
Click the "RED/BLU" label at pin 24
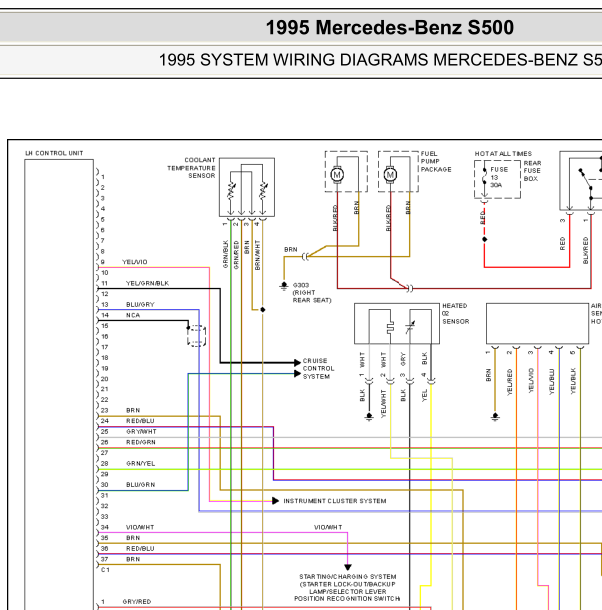point(140,421)
